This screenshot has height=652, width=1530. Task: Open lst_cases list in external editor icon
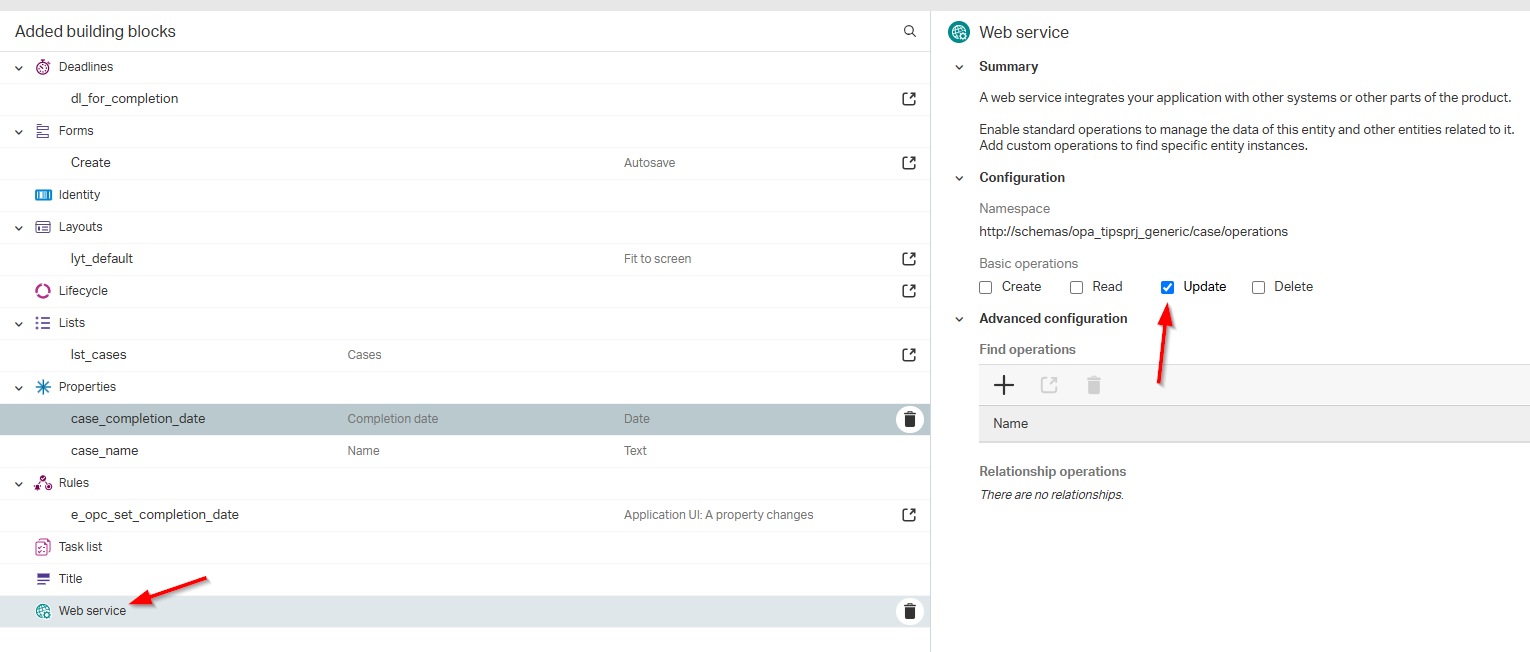click(x=909, y=355)
